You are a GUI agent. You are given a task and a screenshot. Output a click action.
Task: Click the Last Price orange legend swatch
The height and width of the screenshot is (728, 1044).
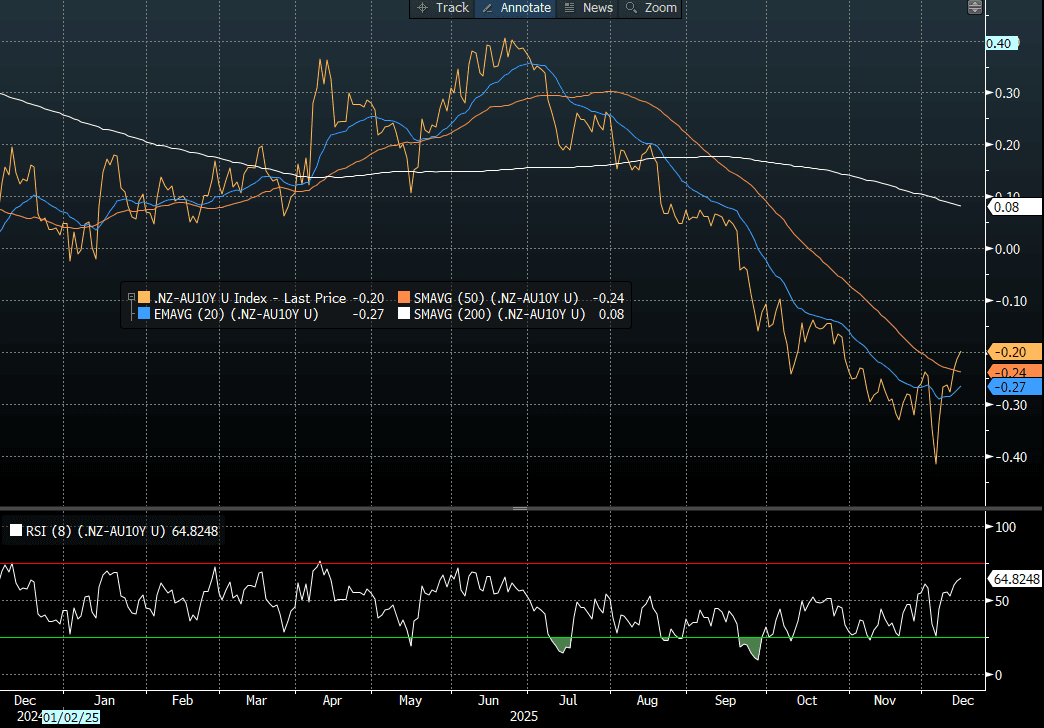[144, 298]
